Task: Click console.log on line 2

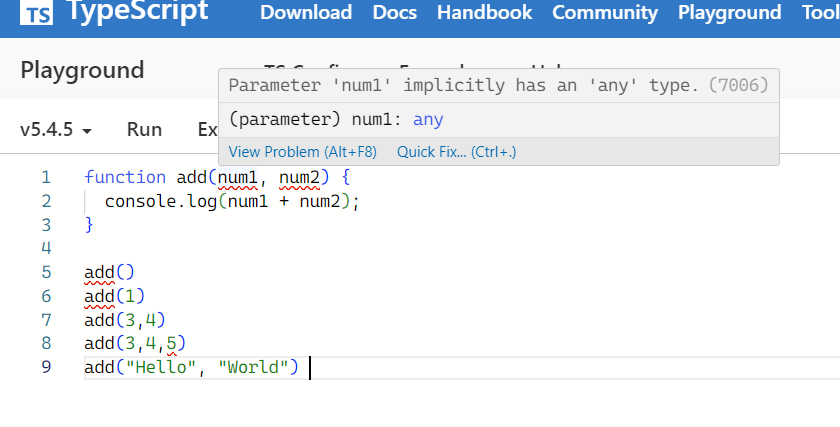Action: coord(161,201)
